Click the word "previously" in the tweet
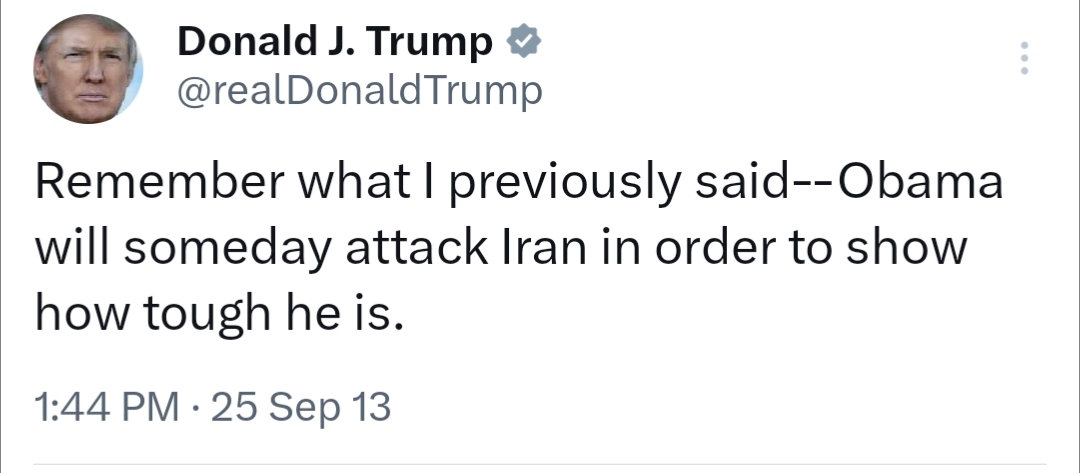Image resolution: width=1080 pixels, height=473 pixels. [564, 187]
